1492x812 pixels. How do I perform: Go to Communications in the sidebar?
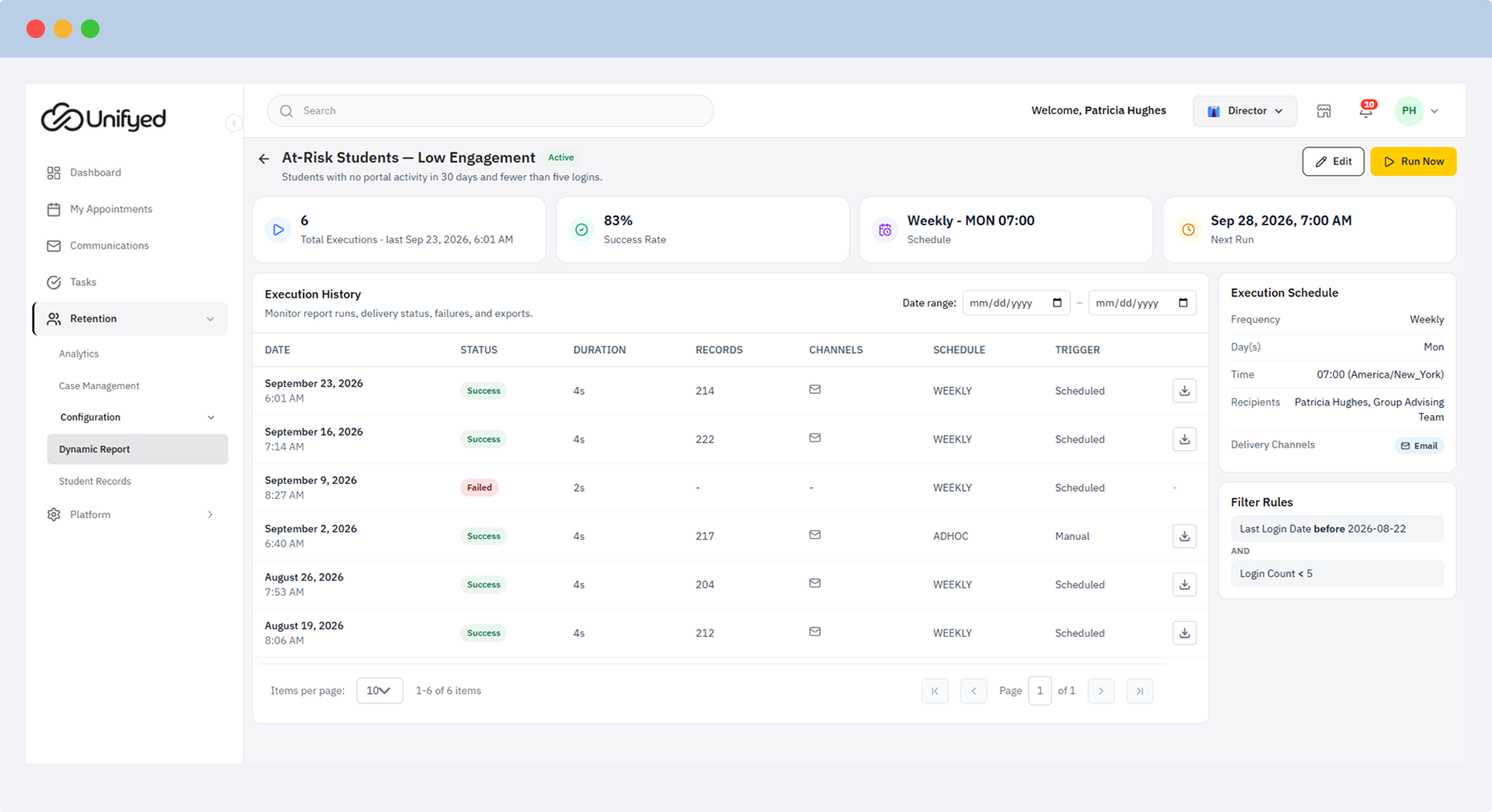click(x=109, y=246)
